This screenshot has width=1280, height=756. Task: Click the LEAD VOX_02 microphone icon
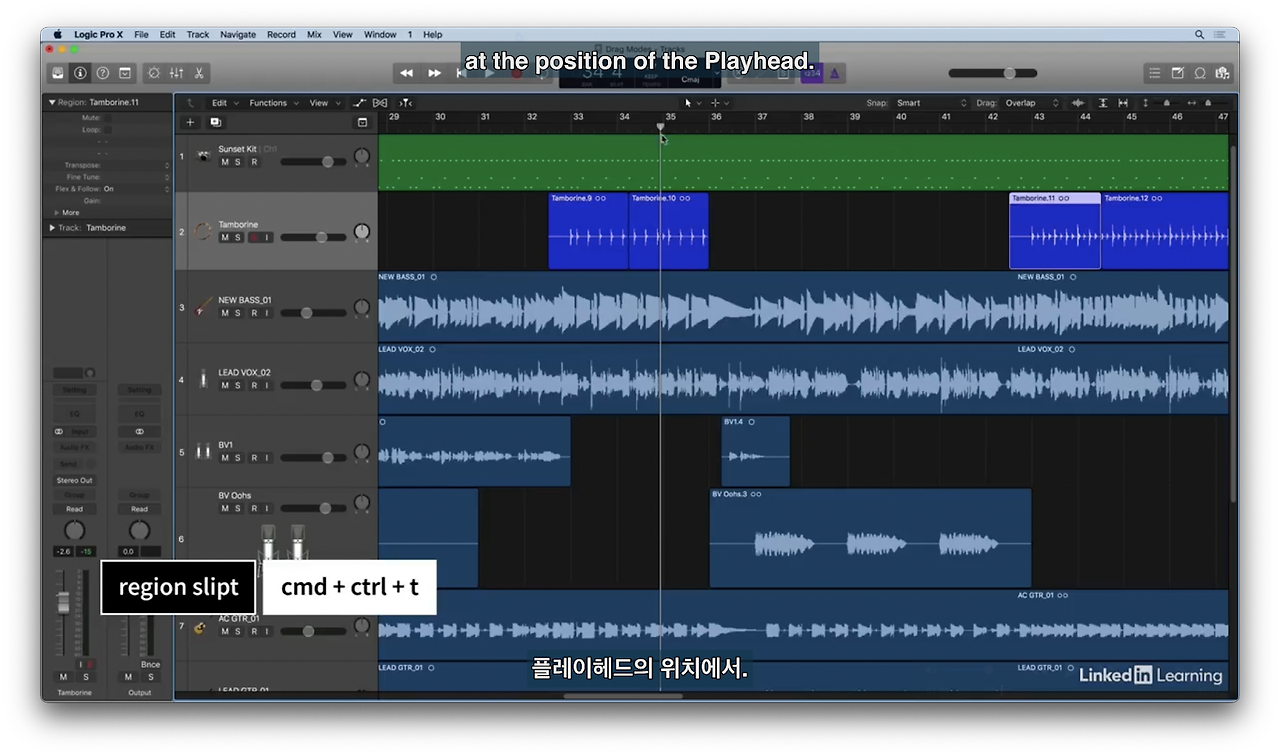204,379
